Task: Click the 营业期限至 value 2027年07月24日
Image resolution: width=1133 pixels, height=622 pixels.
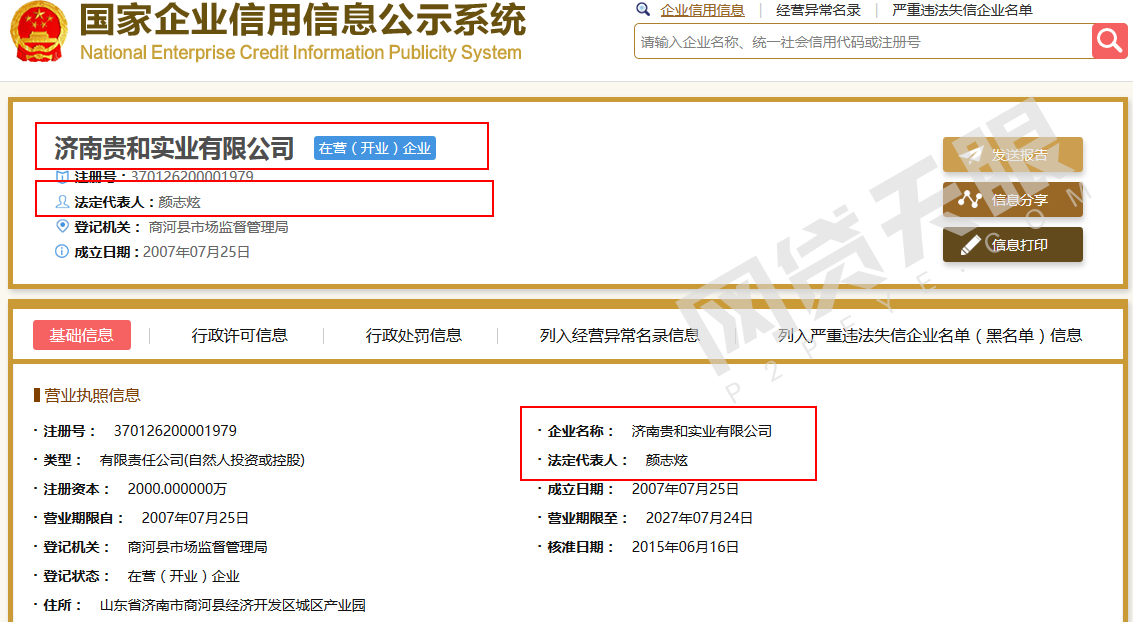Action: click(699, 518)
